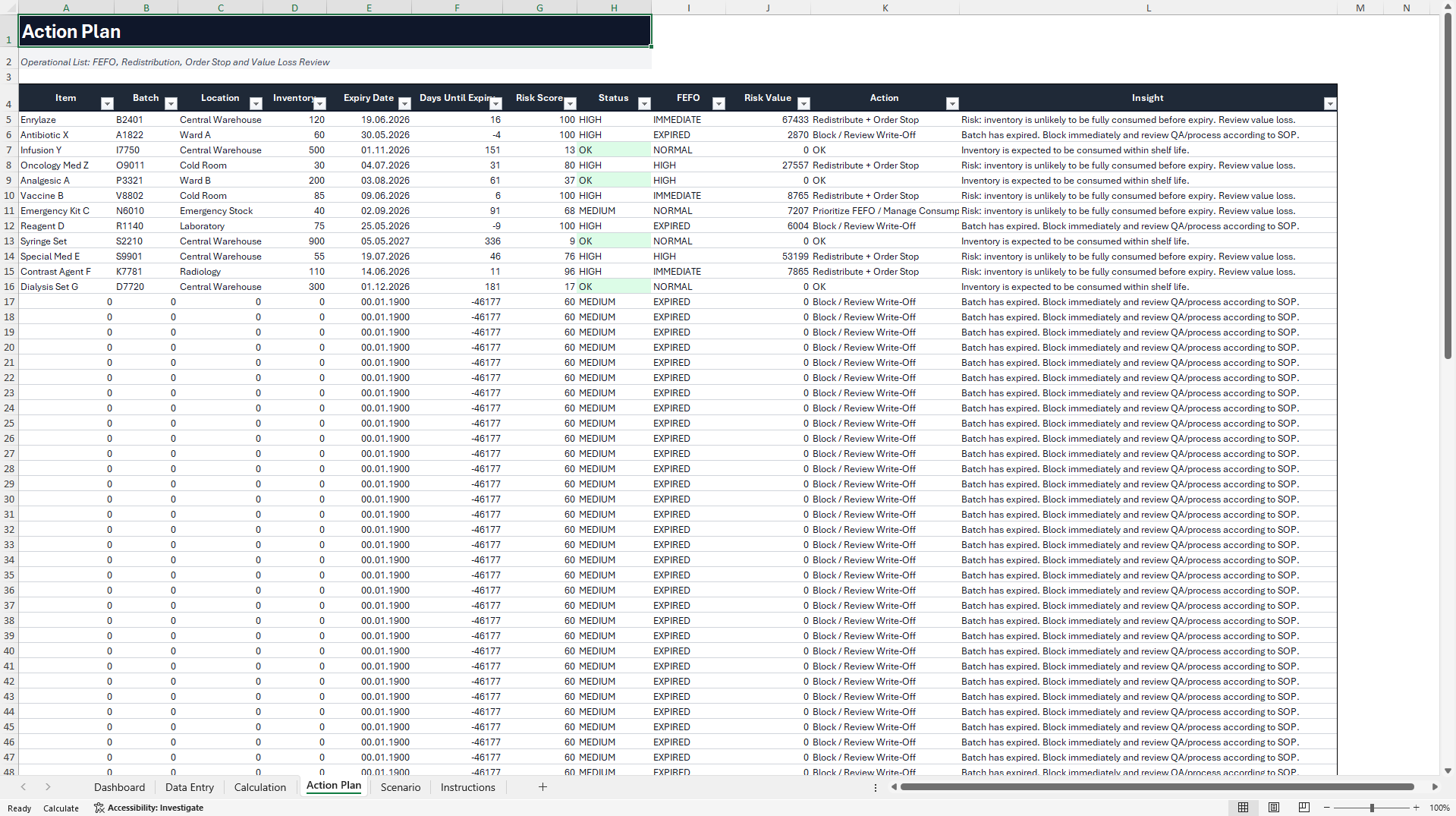Switch to Page Break Preview icon
Image resolution: width=1456 pixels, height=816 pixels.
[1304, 808]
